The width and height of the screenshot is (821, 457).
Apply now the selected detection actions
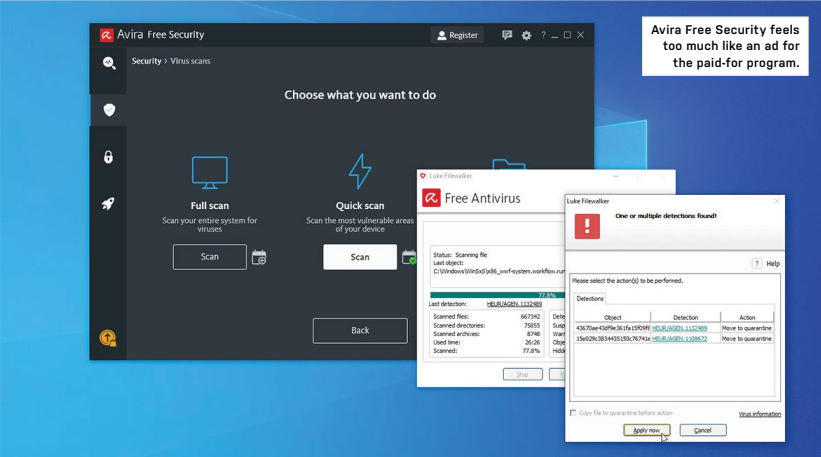pyautogui.click(x=647, y=430)
